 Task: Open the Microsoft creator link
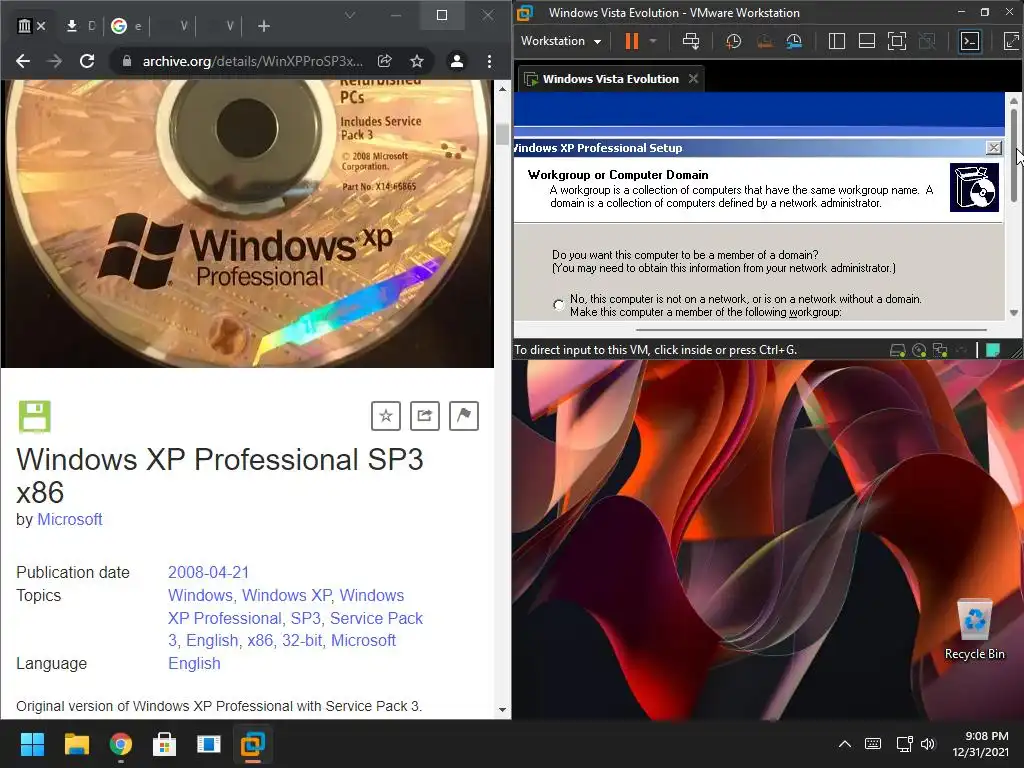tap(70, 520)
